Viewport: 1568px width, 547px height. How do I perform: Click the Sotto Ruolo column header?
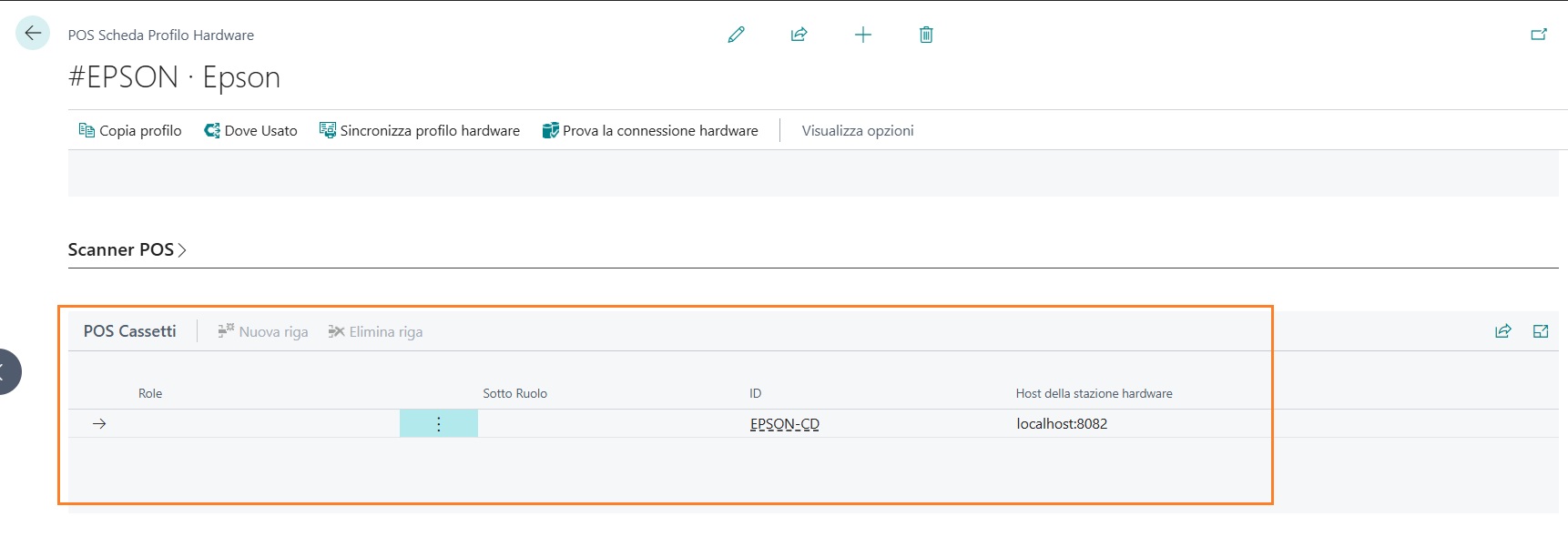pyautogui.click(x=515, y=393)
